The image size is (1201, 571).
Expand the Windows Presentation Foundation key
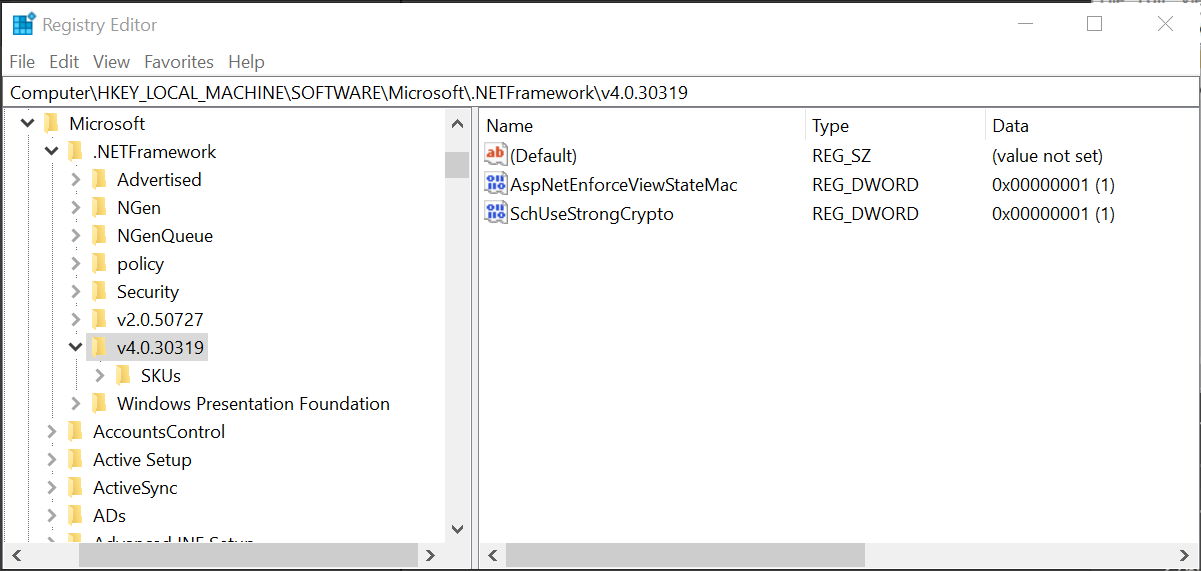click(x=75, y=404)
